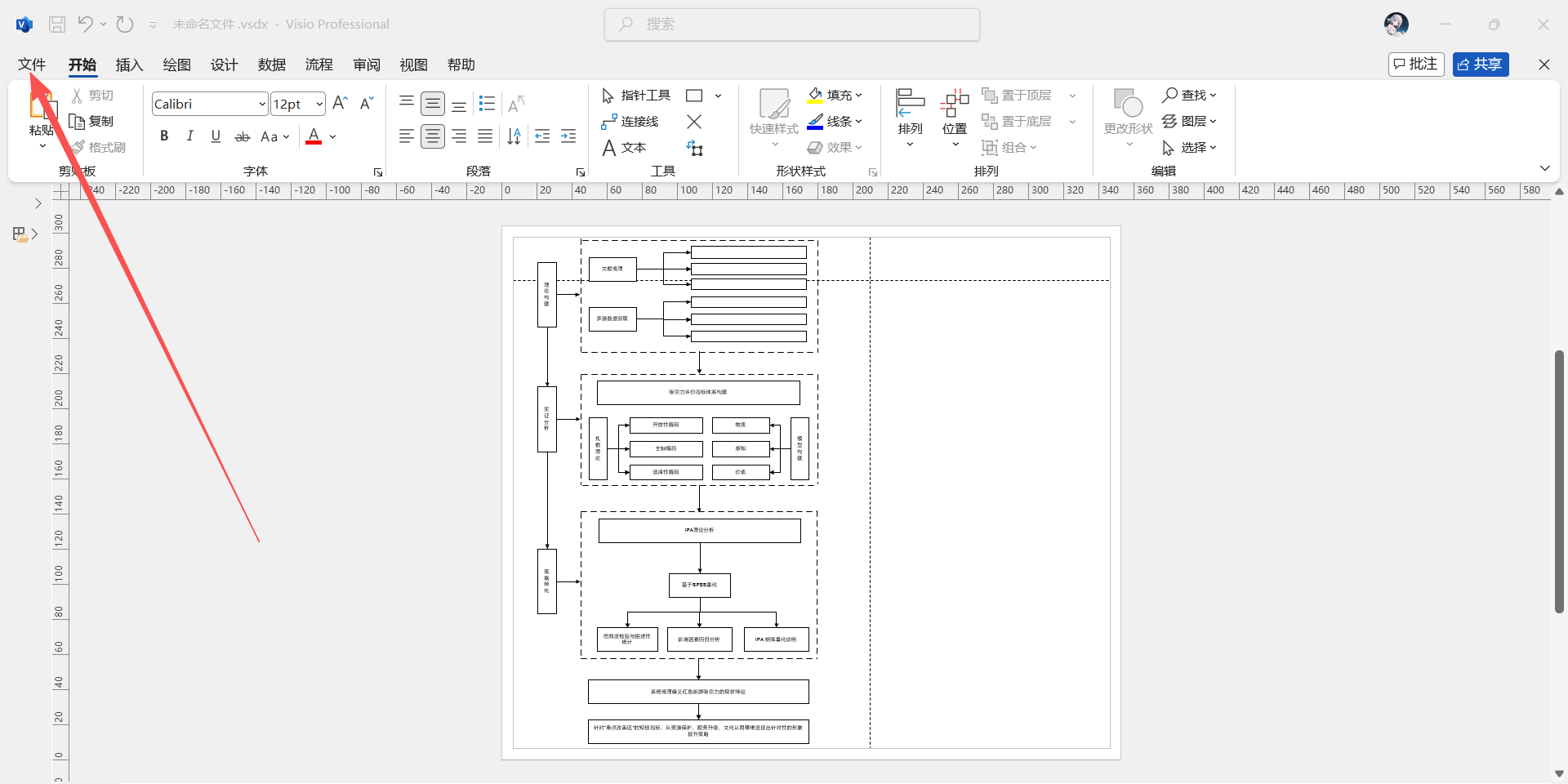Toggle Underline text formatting
Screen dimensions: 1568x784
(x=216, y=136)
